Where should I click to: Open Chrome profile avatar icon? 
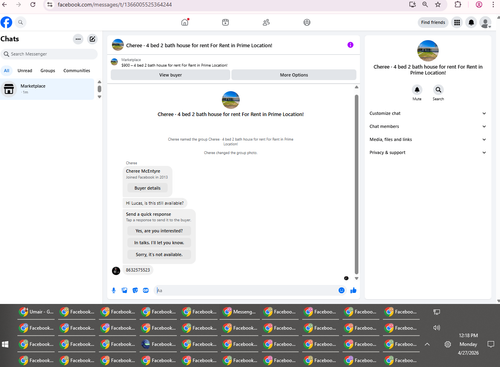479,5
